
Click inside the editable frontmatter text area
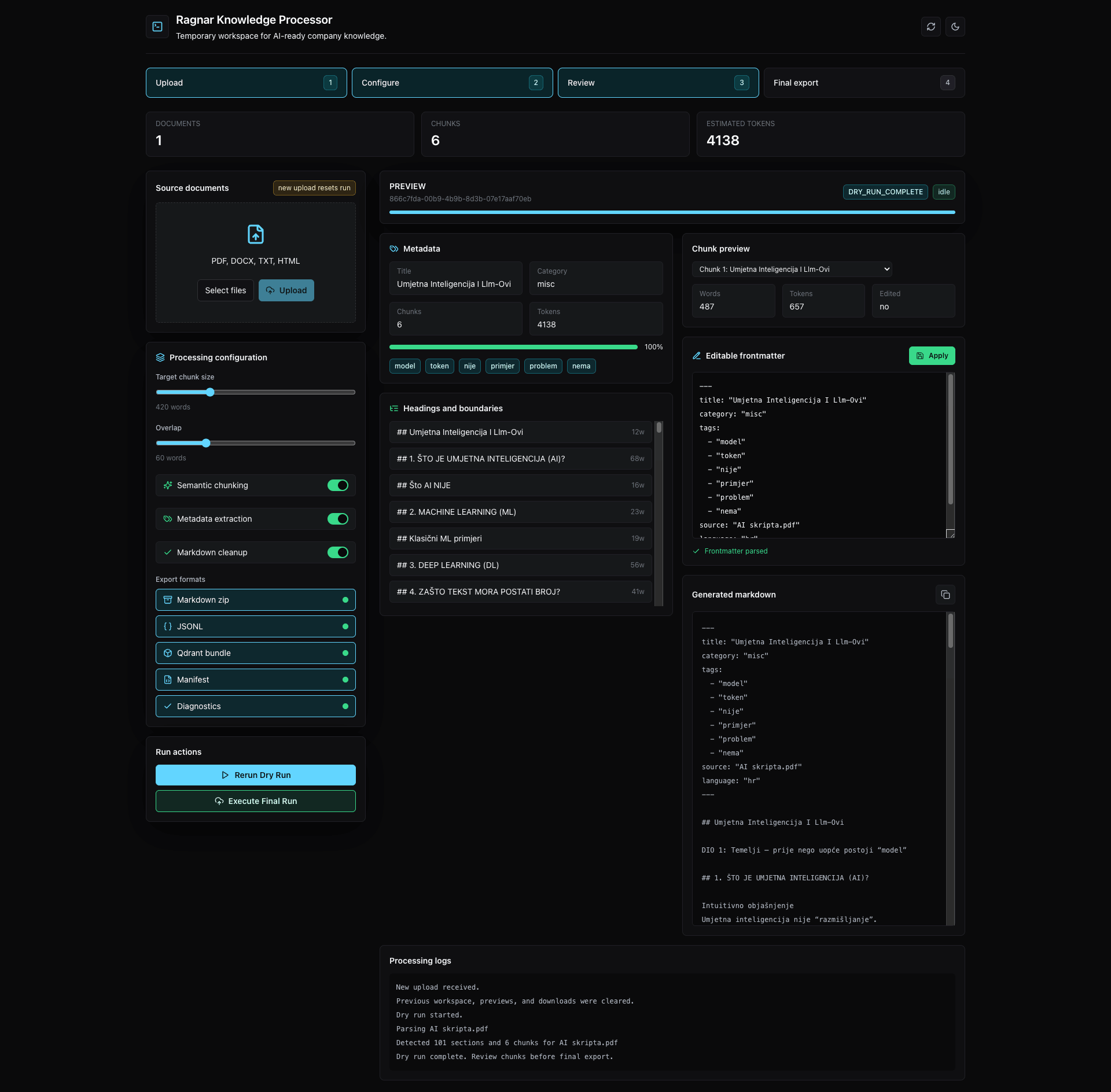[819, 455]
